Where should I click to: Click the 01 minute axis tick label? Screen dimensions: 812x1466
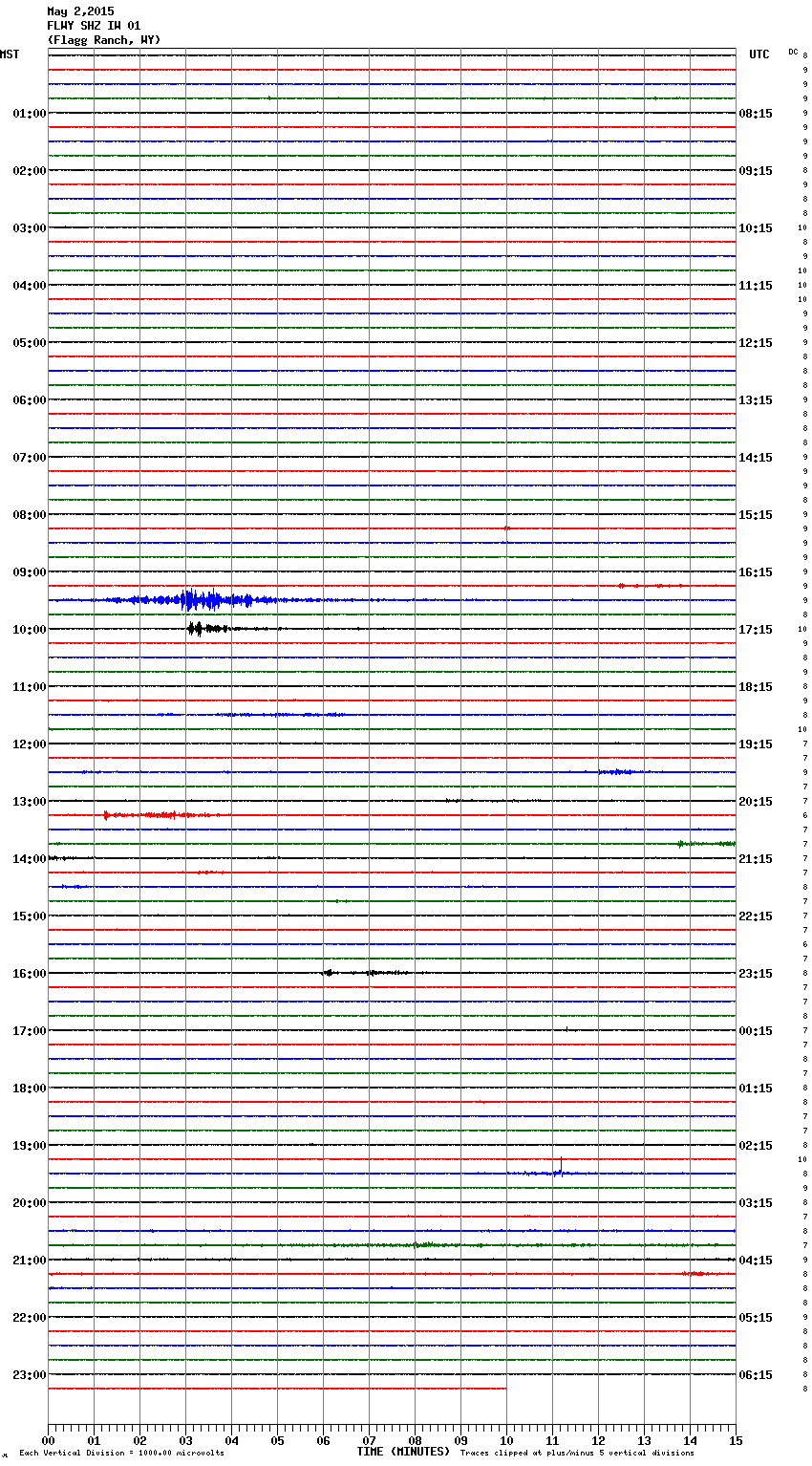94,1440
